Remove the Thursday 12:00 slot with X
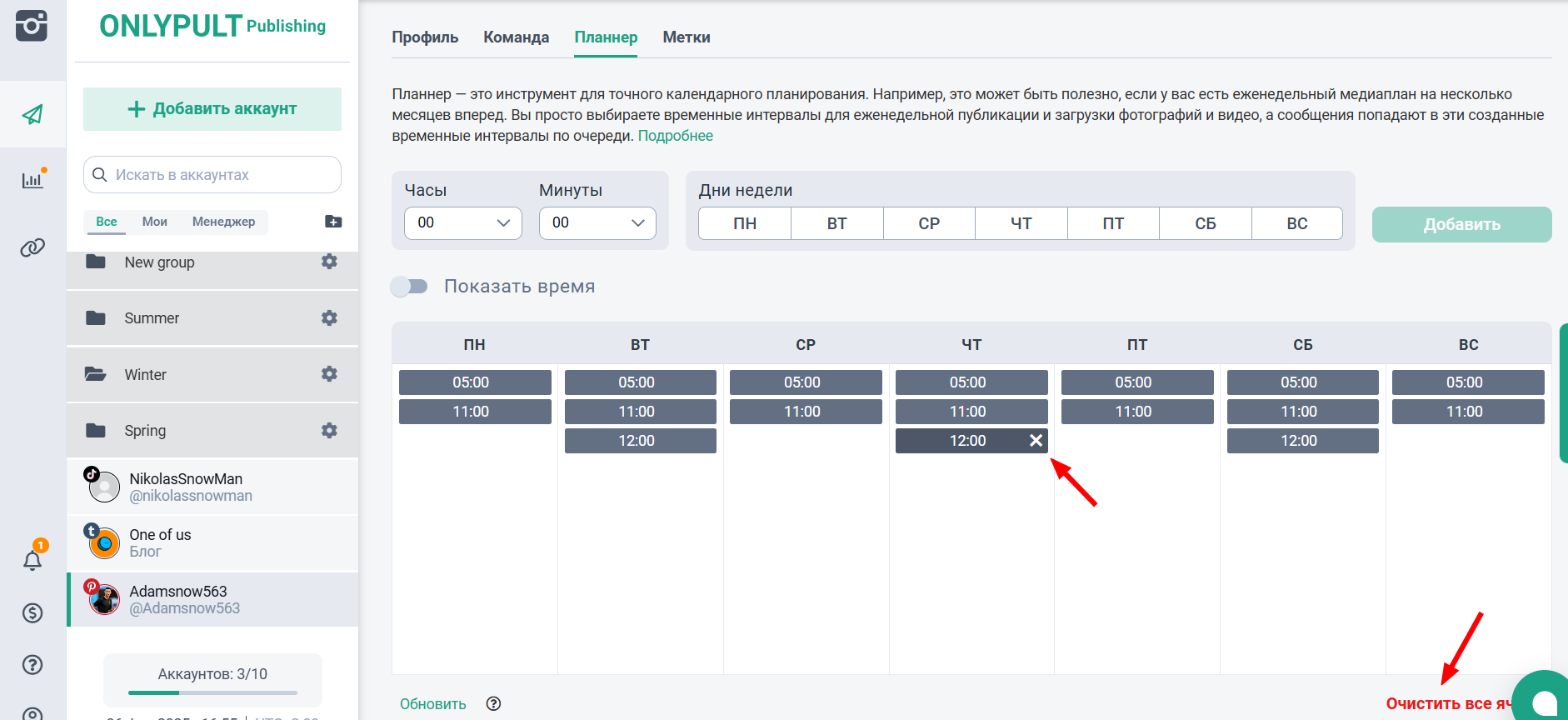Viewport: 1568px width, 720px height. (x=1036, y=441)
